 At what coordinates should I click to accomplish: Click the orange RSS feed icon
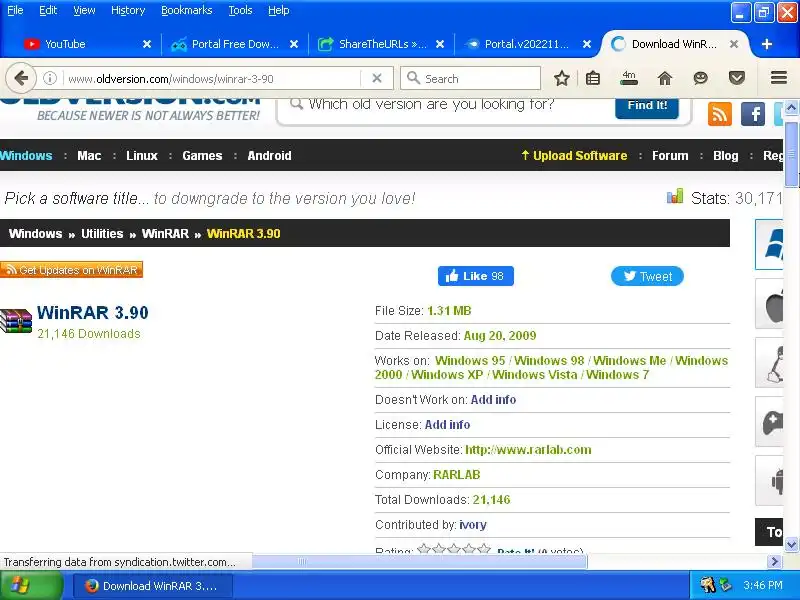tap(720, 114)
